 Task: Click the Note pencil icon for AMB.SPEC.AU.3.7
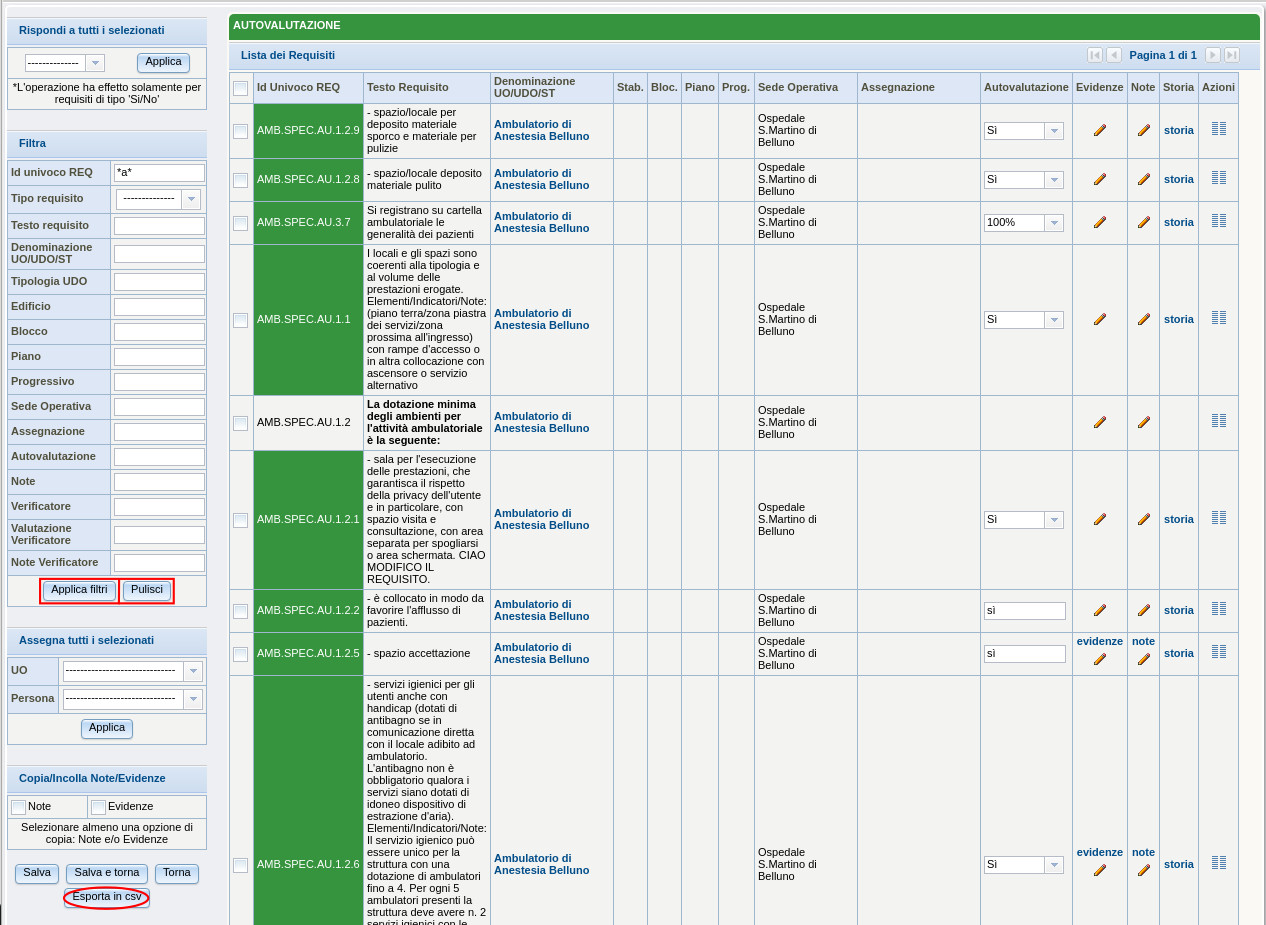tap(1143, 222)
